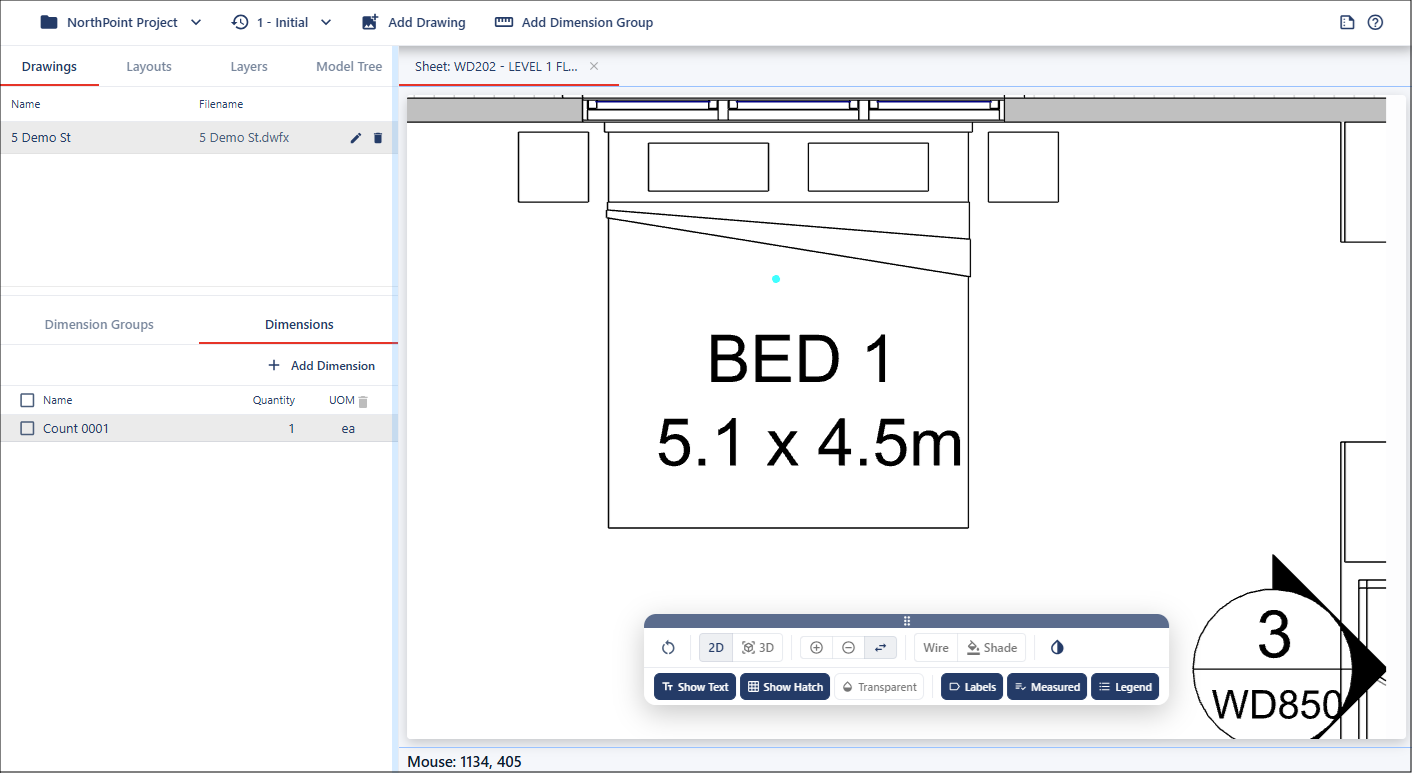Click the BED 1 room label
The height and width of the screenshot is (773, 1412).
pyautogui.click(x=800, y=360)
